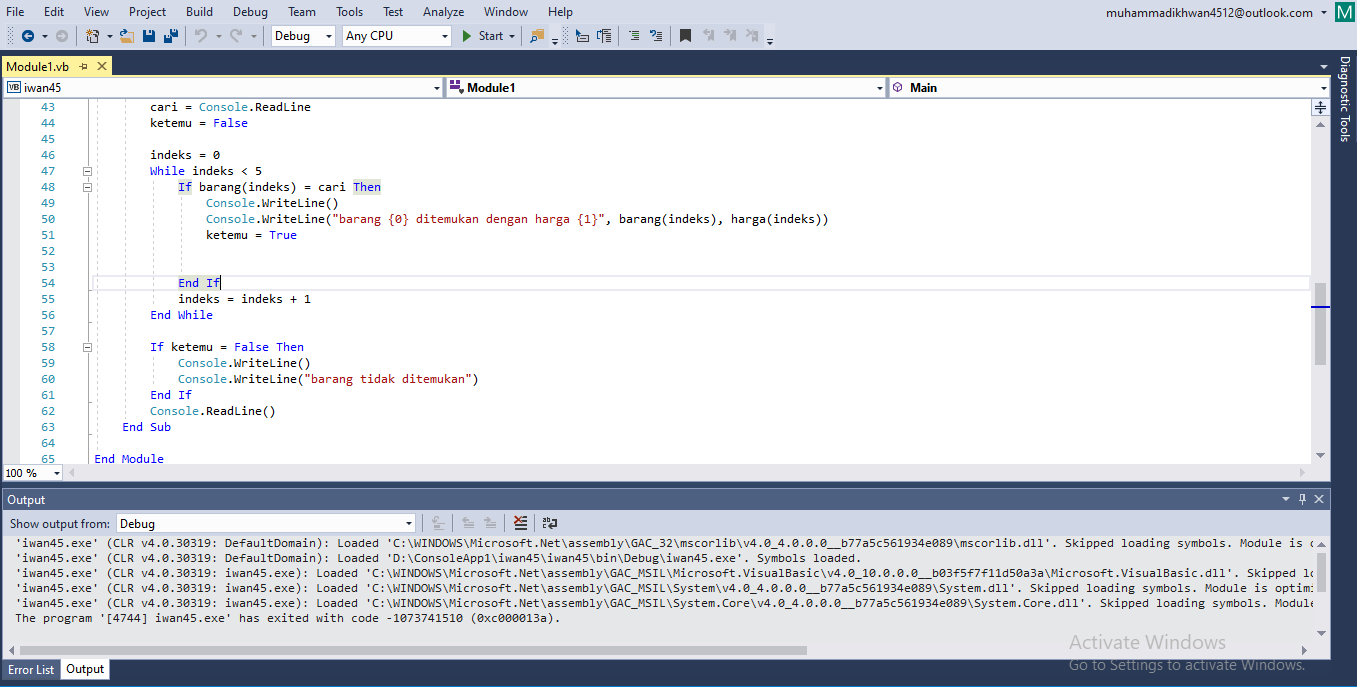
Task: Save all files using Save All icon
Action: [x=172, y=35]
